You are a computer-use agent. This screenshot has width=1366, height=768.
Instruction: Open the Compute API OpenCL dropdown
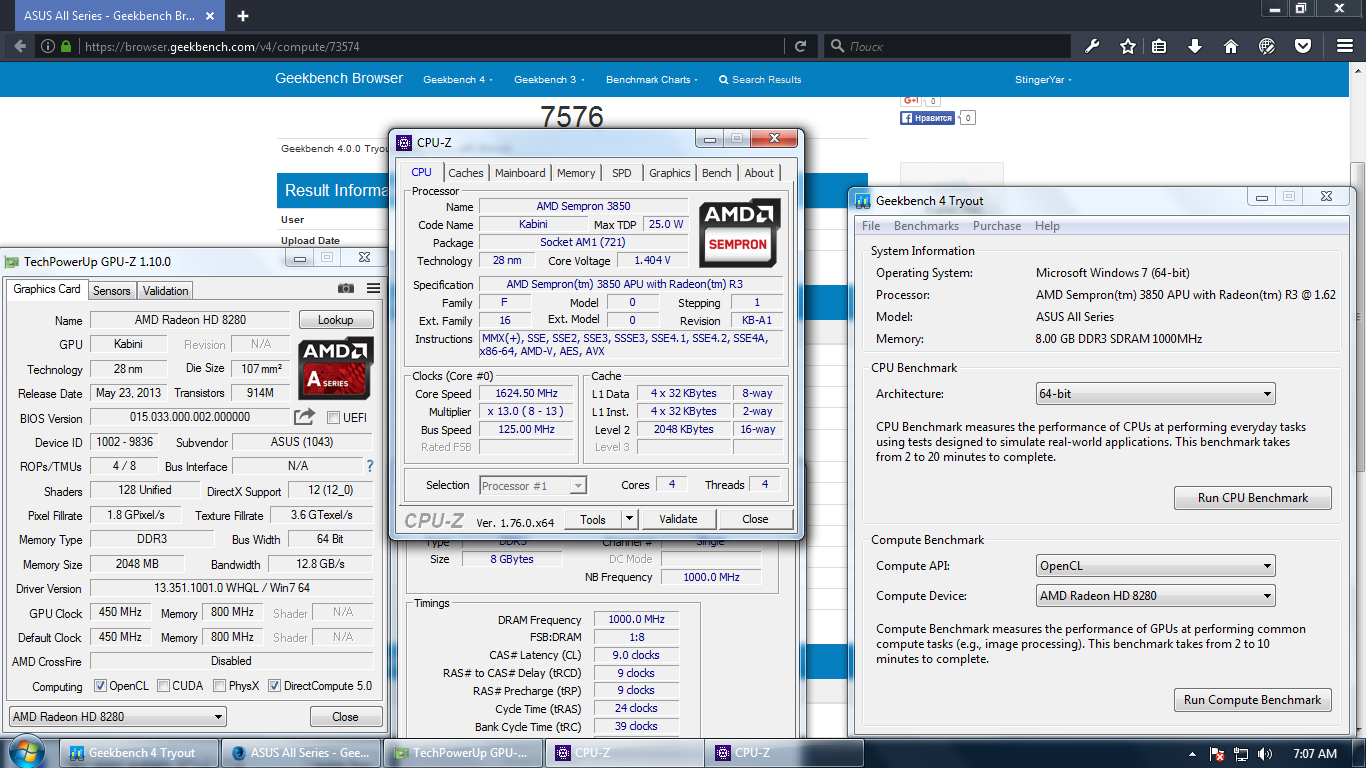1155,566
